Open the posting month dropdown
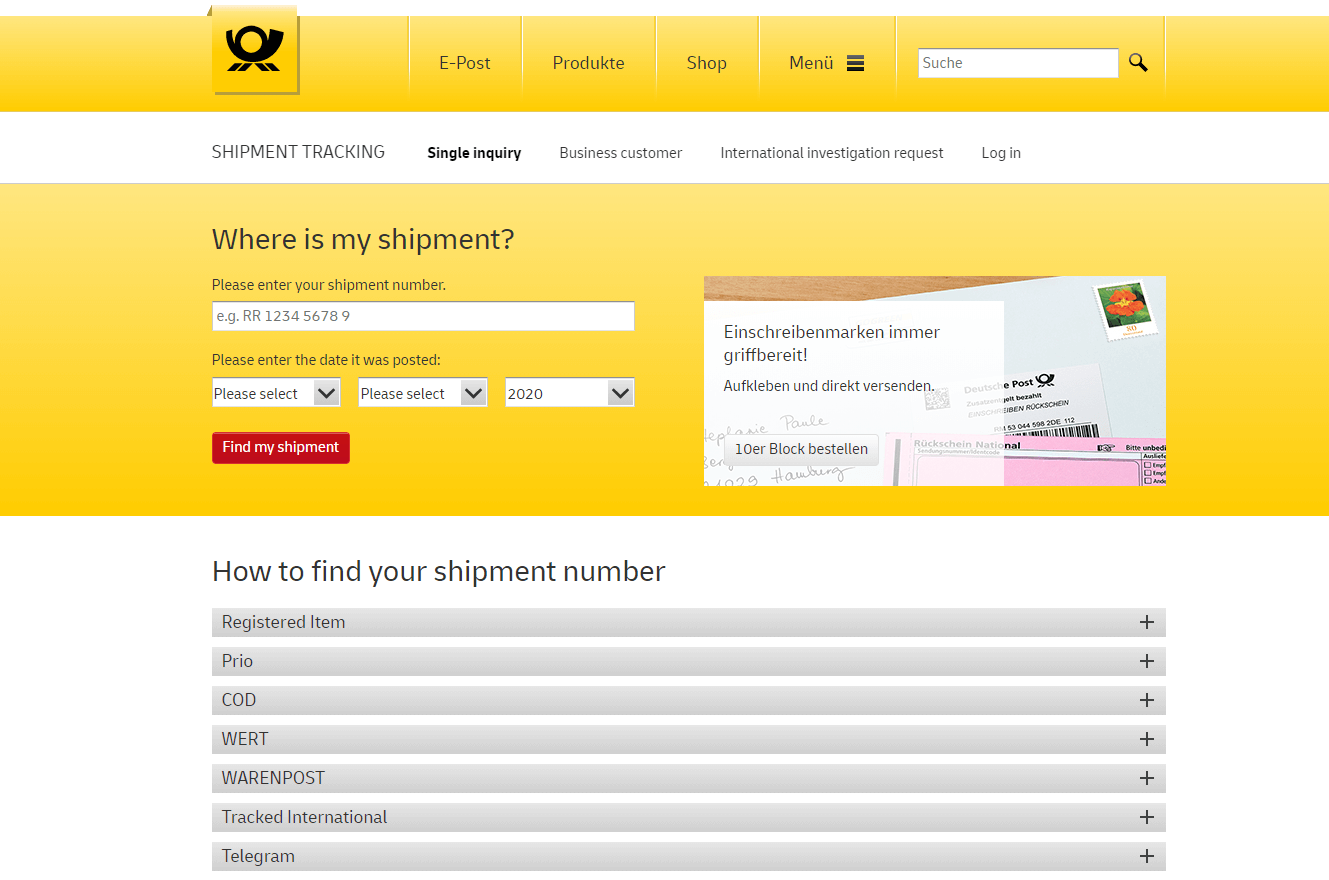Image resolution: width=1329 pixels, height=880 pixels. (x=421, y=392)
